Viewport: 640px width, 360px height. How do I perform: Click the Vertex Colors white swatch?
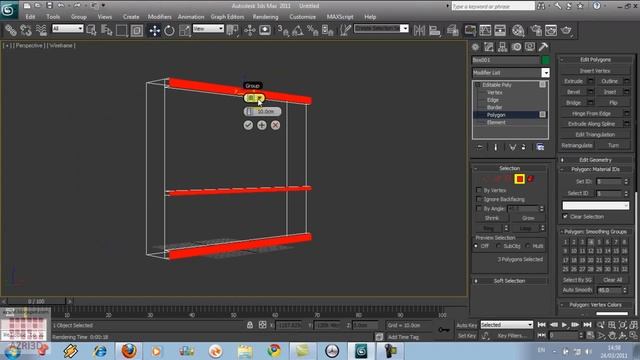coord(612,313)
